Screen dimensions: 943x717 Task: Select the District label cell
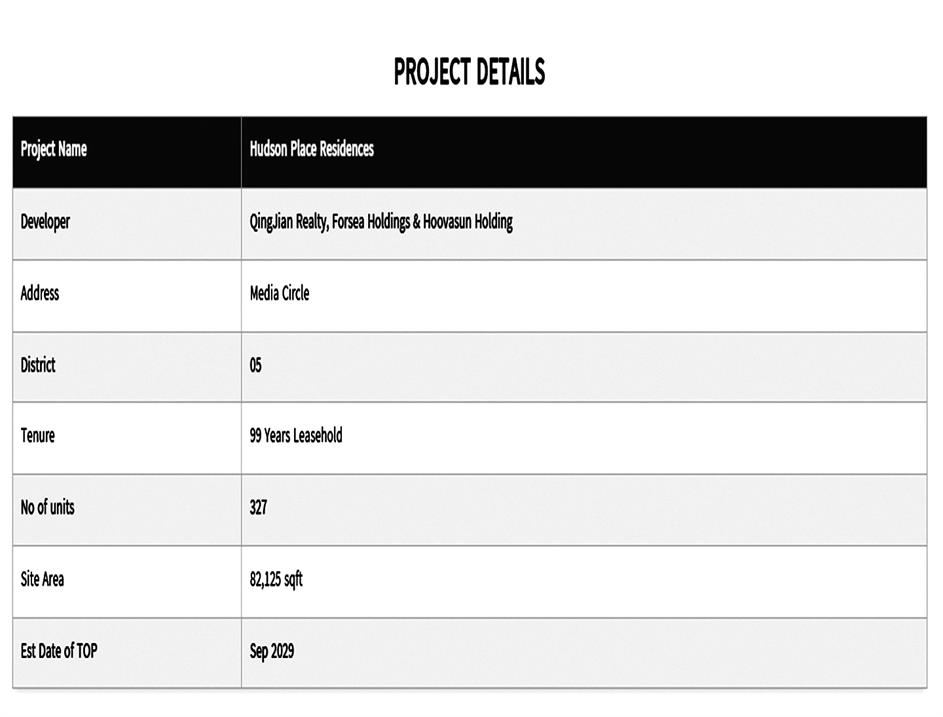[x=127, y=367]
